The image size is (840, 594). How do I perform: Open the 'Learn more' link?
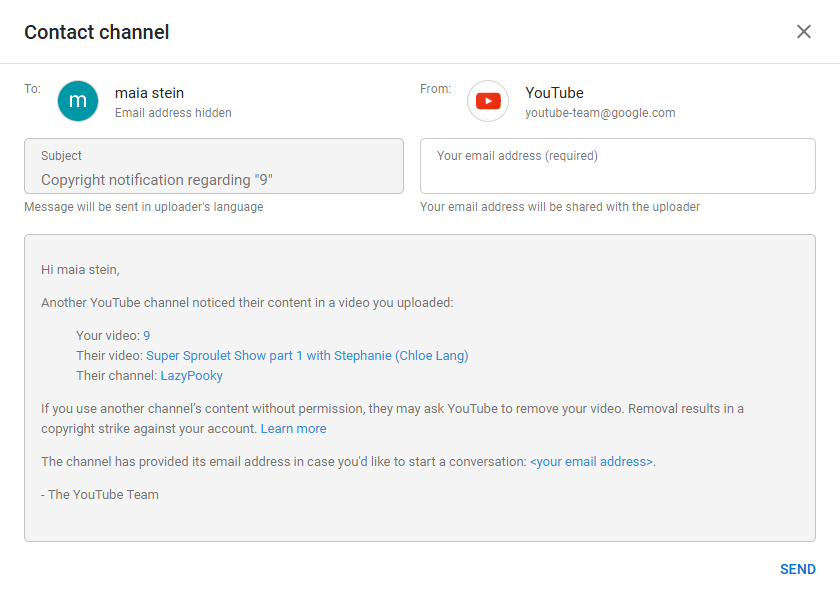pyautogui.click(x=293, y=429)
